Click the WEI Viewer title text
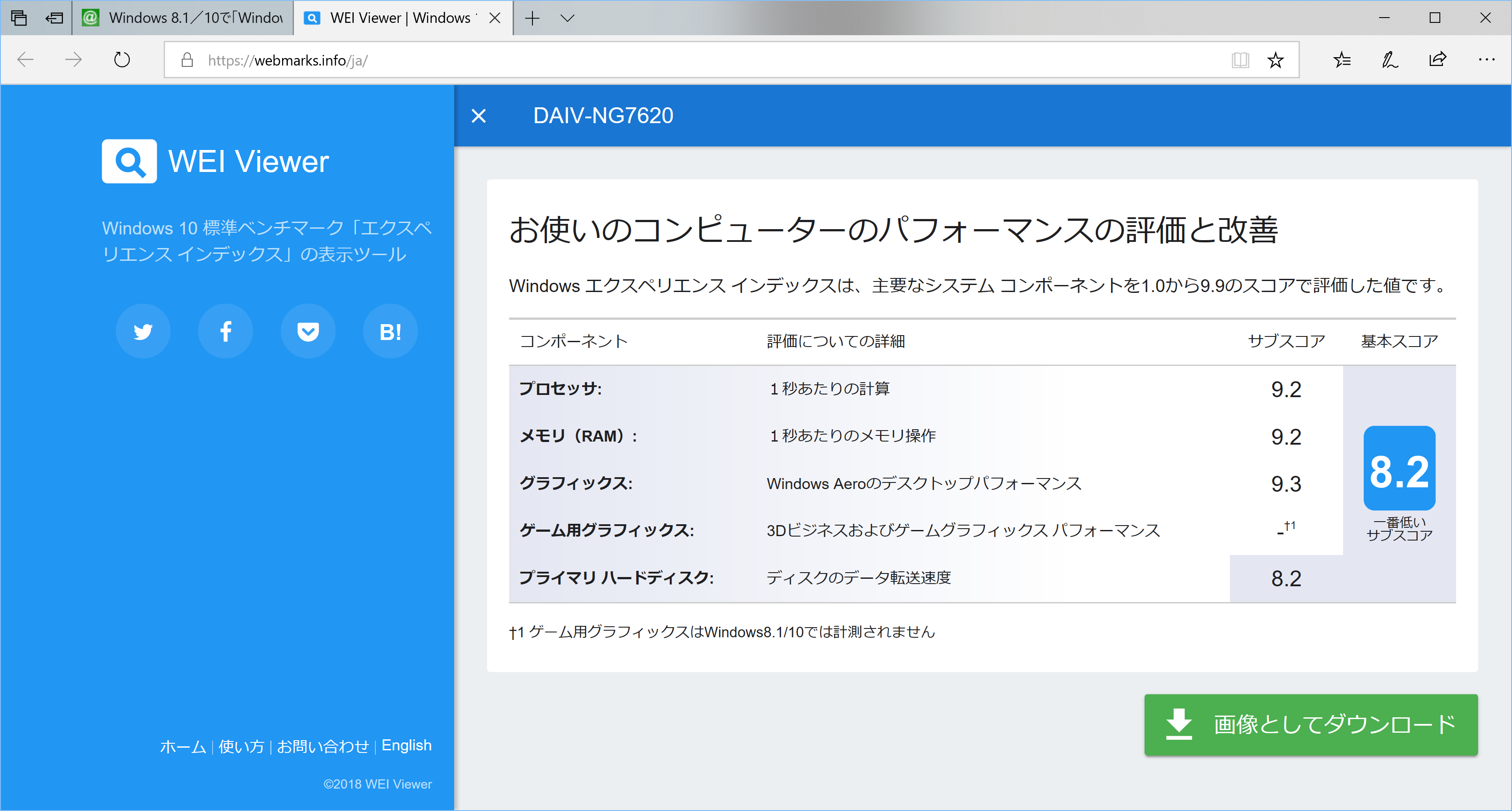Screen dimensions: 1512x811 [248, 162]
